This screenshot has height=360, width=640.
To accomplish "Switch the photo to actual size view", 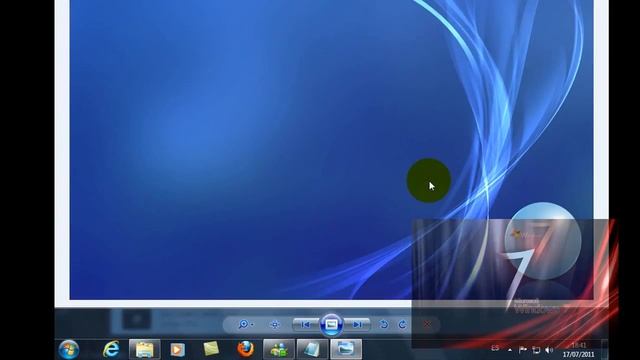I will 275,324.
